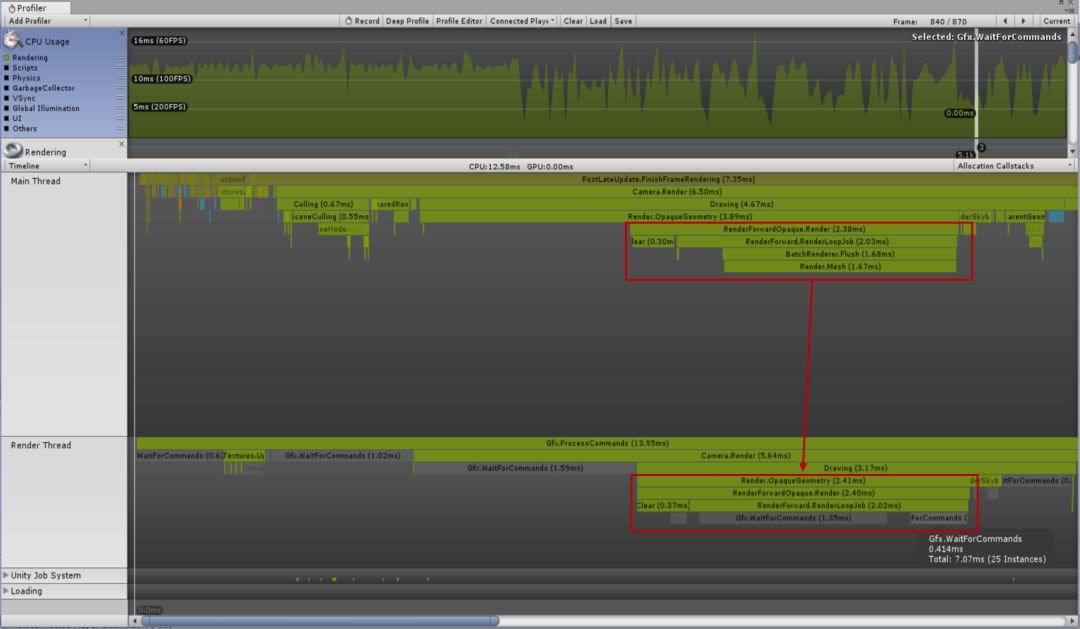Toggle Others category in CPU chart
The width and height of the screenshot is (1080, 629).
pos(7,129)
